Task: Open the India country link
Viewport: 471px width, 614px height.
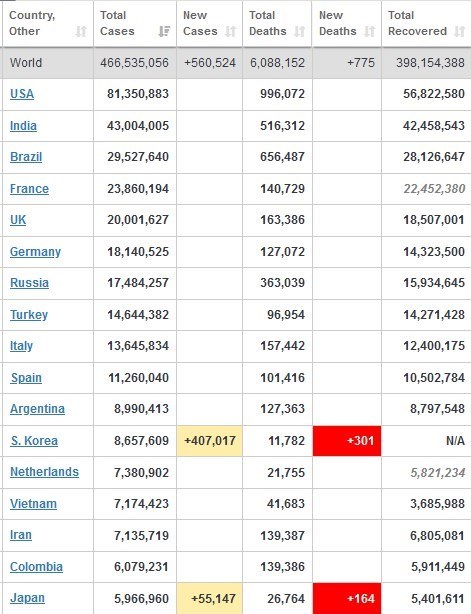Action: pyautogui.click(x=23, y=126)
